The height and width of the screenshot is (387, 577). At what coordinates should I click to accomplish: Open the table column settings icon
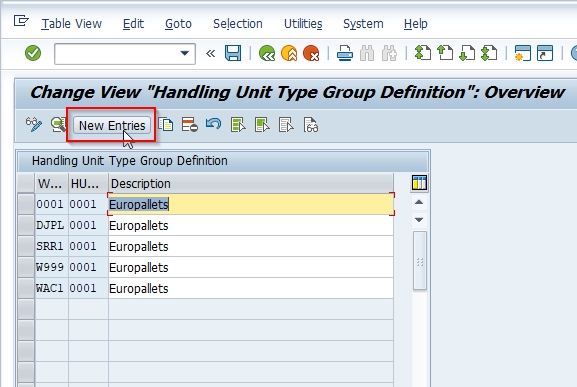[419, 182]
